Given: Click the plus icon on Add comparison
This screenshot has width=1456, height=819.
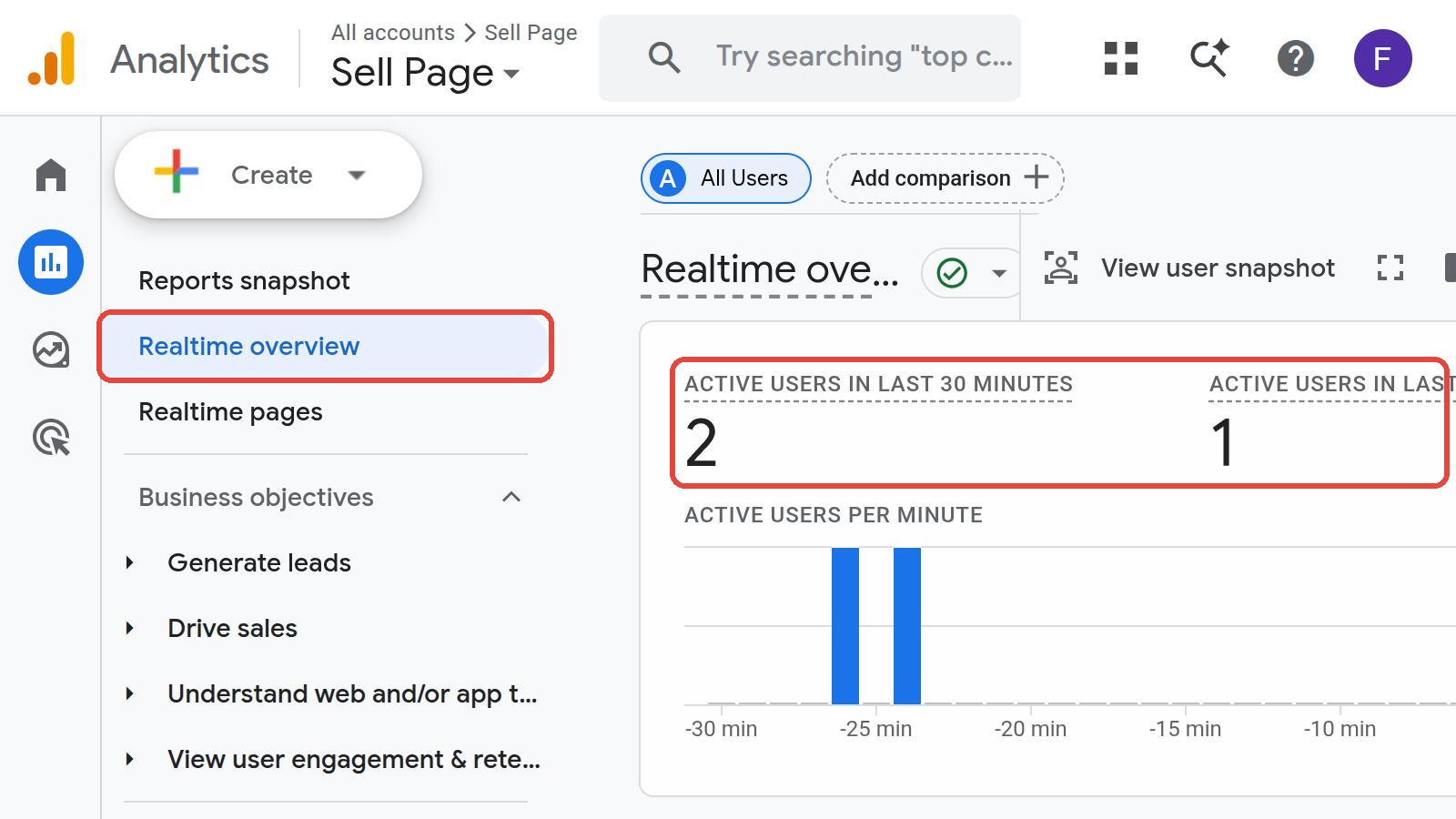Looking at the screenshot, I should 1036,177.
